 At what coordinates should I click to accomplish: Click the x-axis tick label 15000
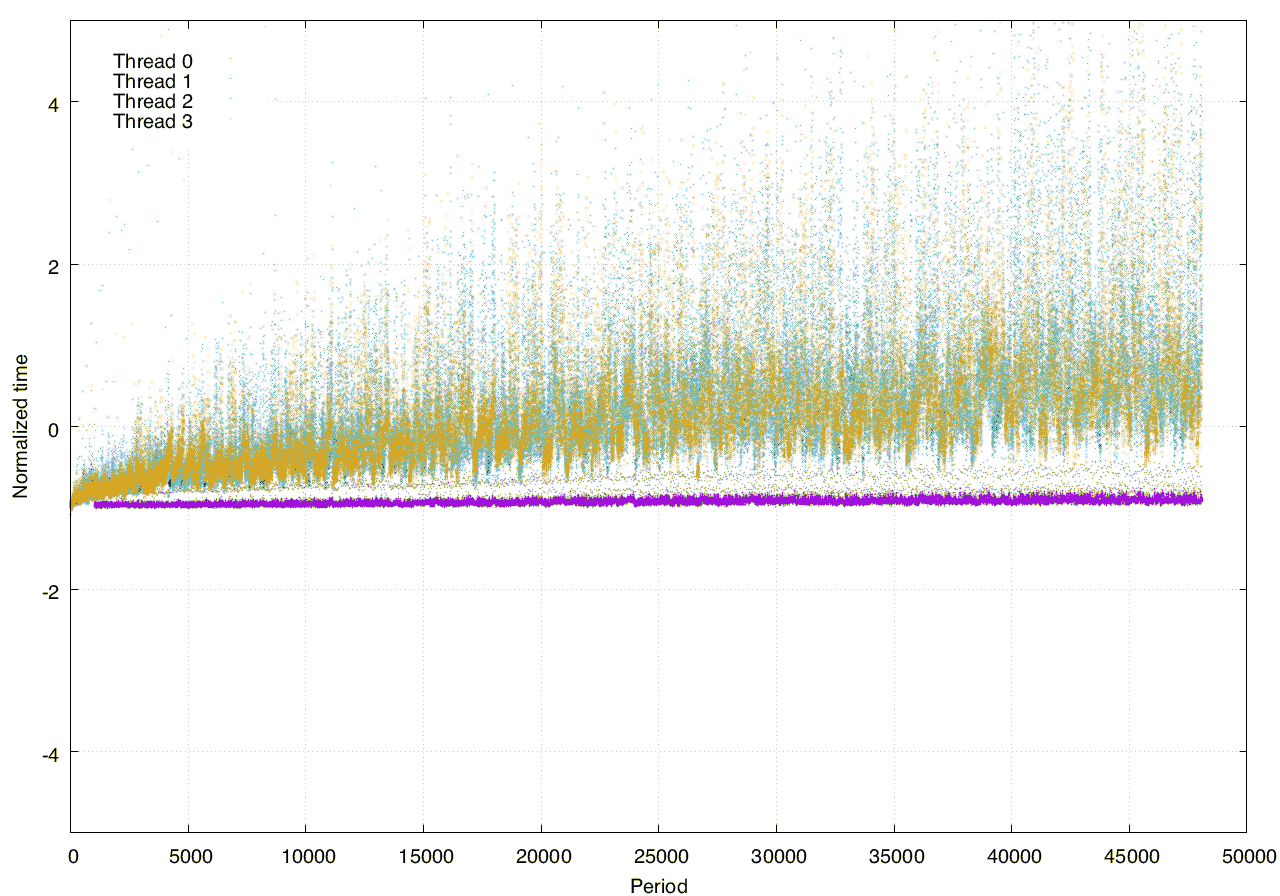(x=424, y=857)
